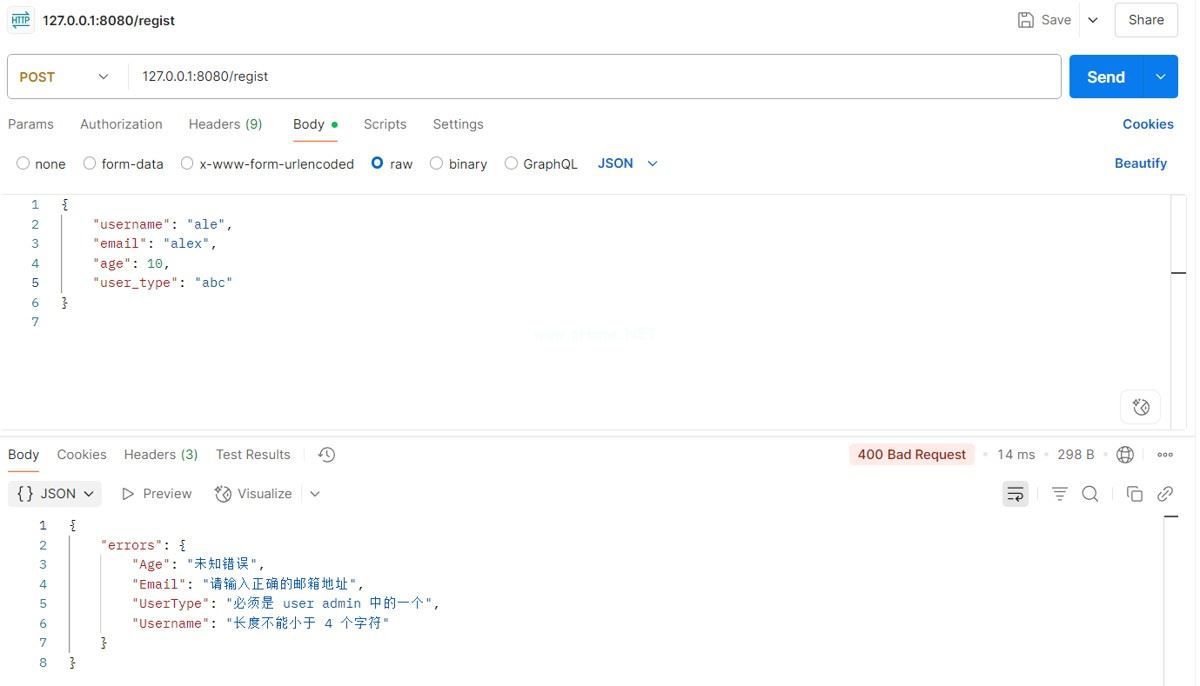Open the Test Results tab
Image resolution: width=1200 pixels, height=686 pixels.
(253, 455)
